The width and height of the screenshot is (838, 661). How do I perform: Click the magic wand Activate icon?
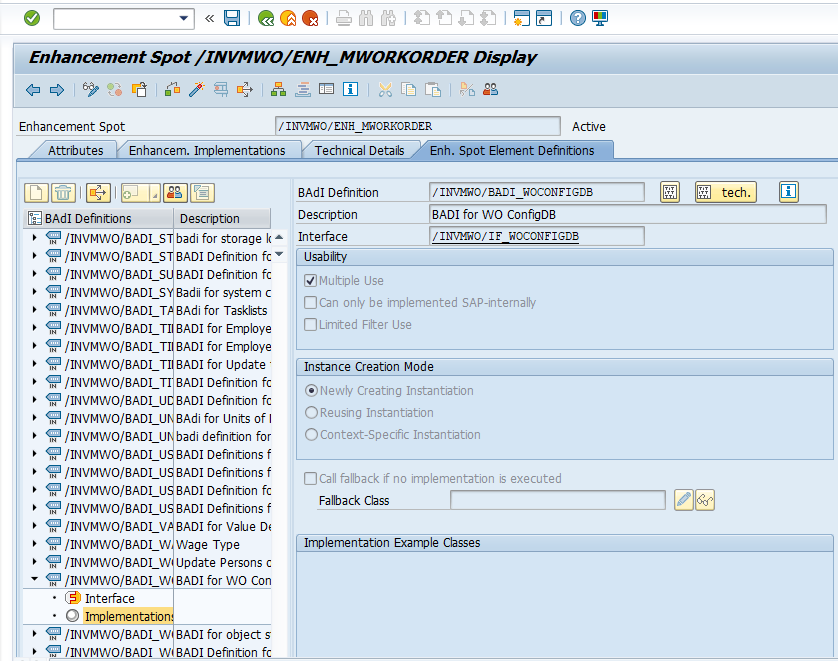pos(197,90)
